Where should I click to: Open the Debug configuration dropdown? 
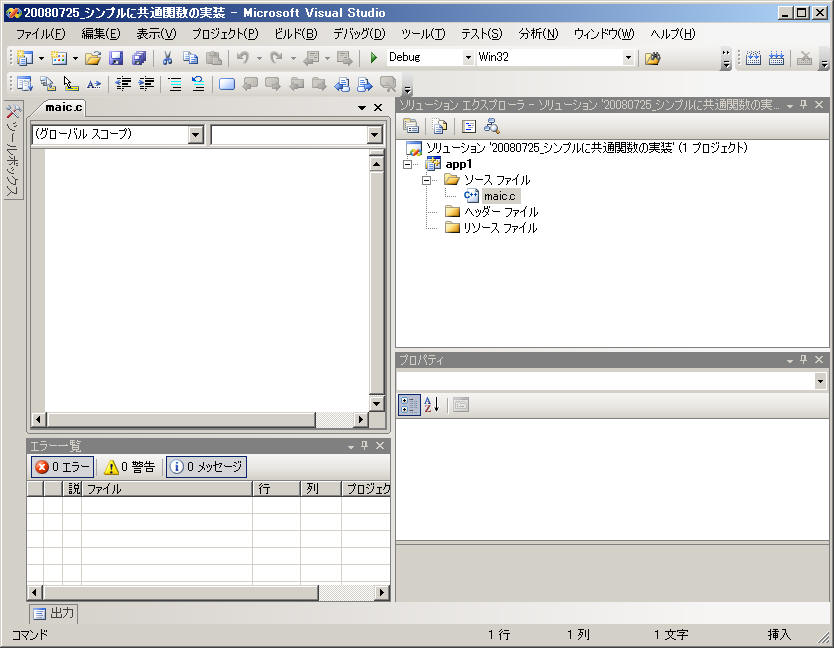(x=468, y=58)
